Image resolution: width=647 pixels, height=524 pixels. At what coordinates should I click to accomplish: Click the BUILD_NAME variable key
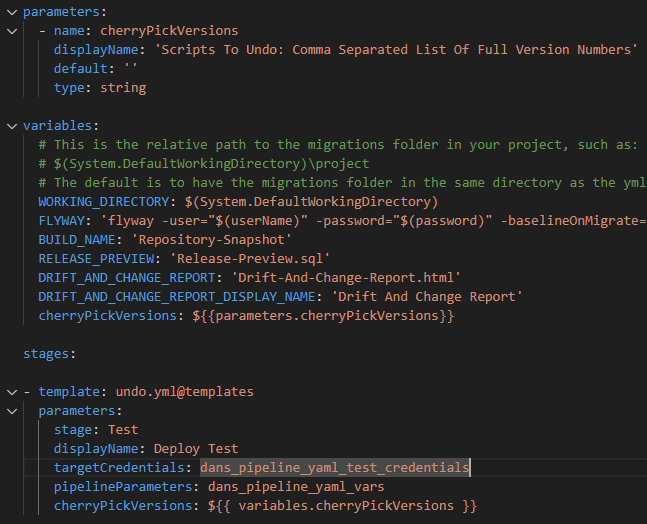coord(77,240)
